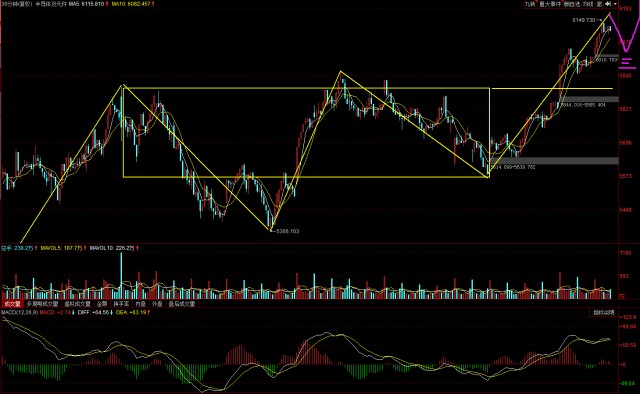This screenshot has width=640, height=394.
Task: Click the 加自选 add-to-watchlist button
Action: pyautogui.click(x=571, y=4)
